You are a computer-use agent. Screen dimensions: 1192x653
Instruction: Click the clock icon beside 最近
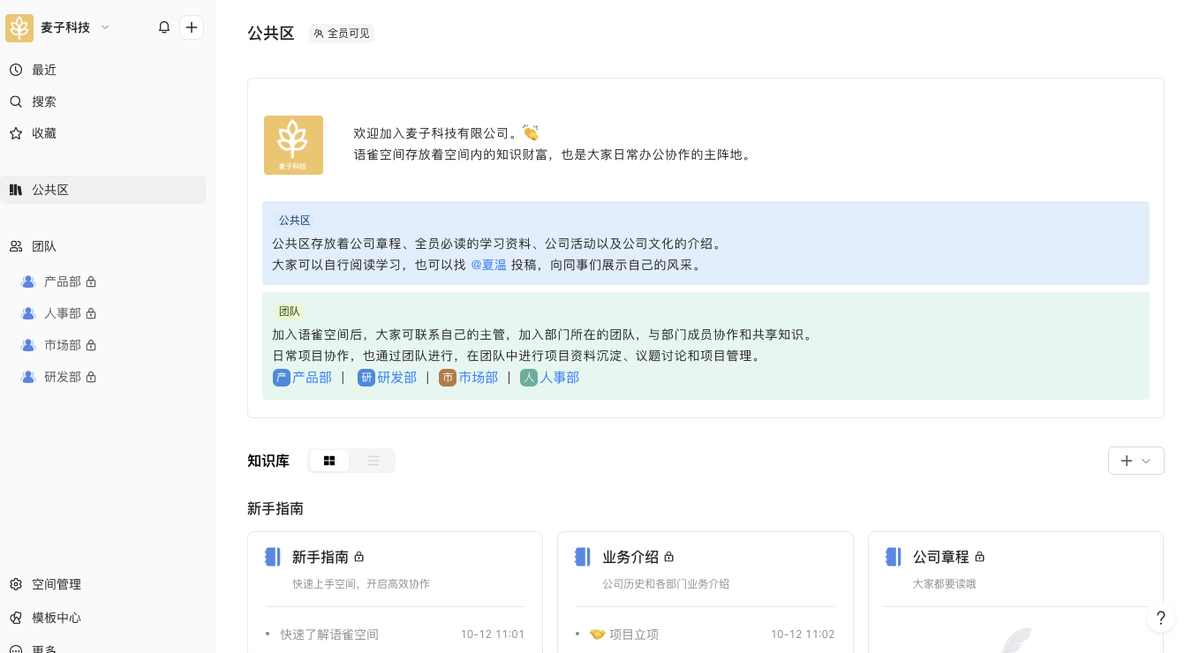16,70
